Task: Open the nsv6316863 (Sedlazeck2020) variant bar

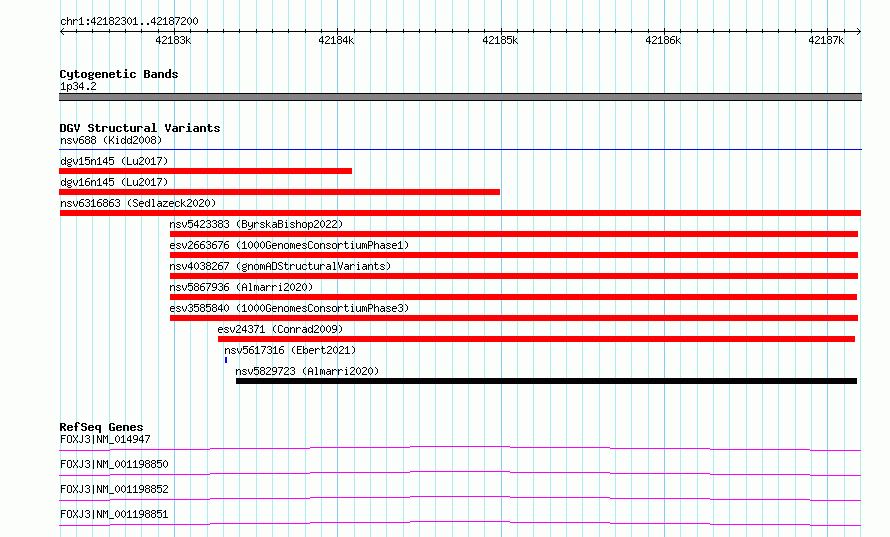Action: click(460, 213)
